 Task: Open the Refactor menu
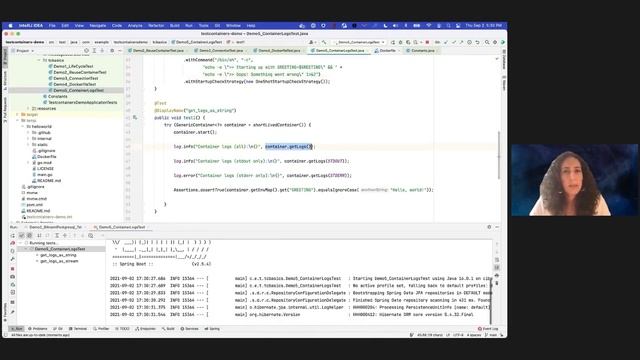point(156,25)
